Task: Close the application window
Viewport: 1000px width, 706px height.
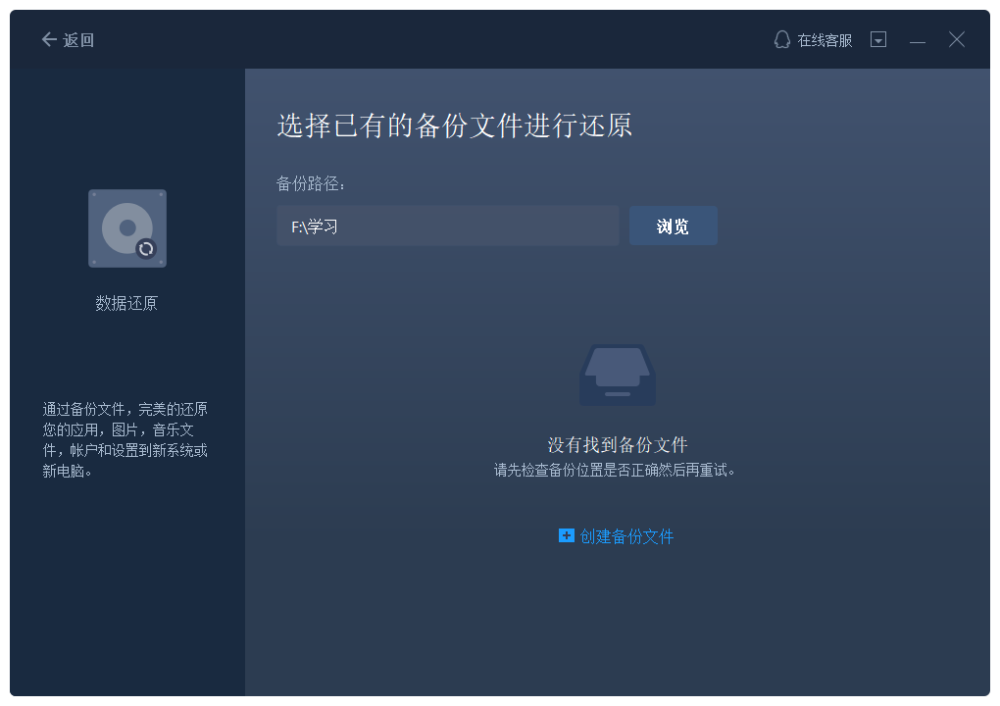Action: (956, 40)
